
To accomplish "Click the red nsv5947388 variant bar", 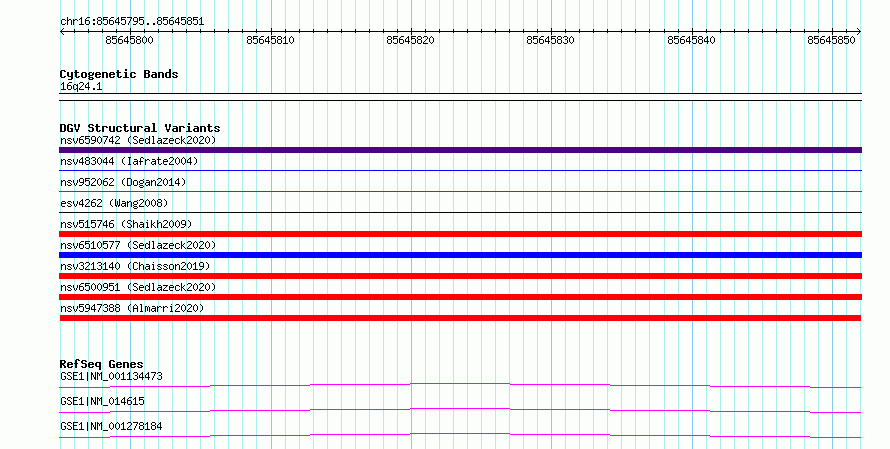I will click(460, 318).
